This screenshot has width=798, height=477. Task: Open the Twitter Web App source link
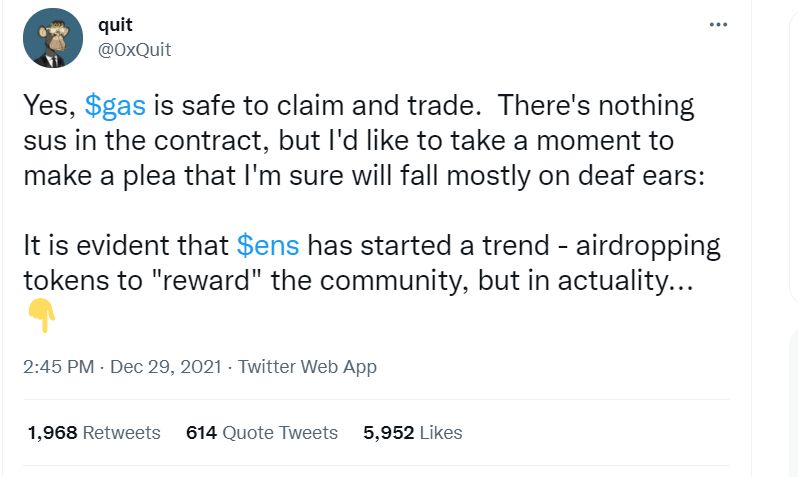click(x=308, y=367)
